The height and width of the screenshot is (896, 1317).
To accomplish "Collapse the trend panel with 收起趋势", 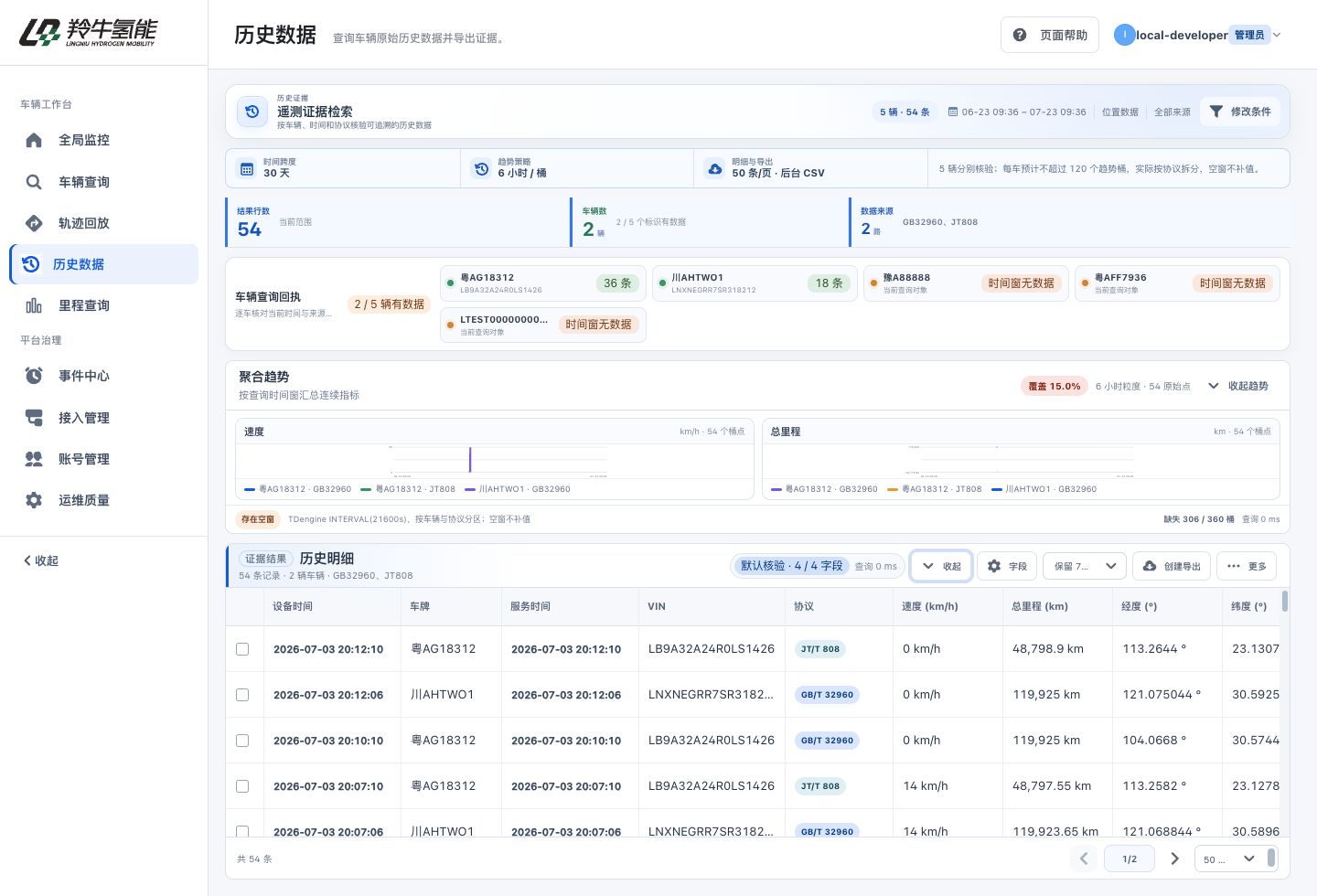I will [1237, 386].
